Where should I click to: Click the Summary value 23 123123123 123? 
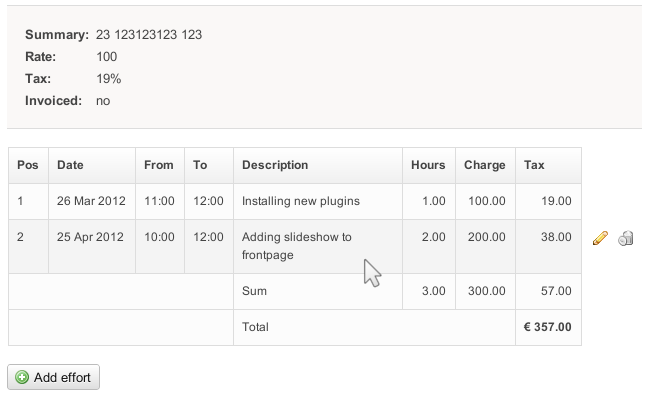point(149,35)
